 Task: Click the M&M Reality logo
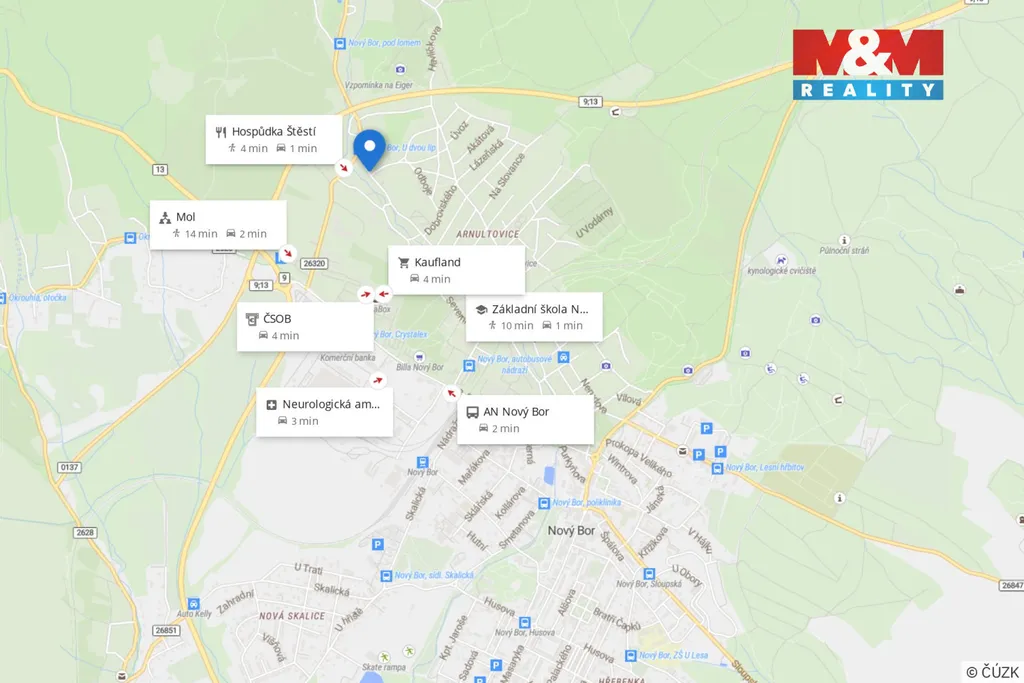coord(868,65)
